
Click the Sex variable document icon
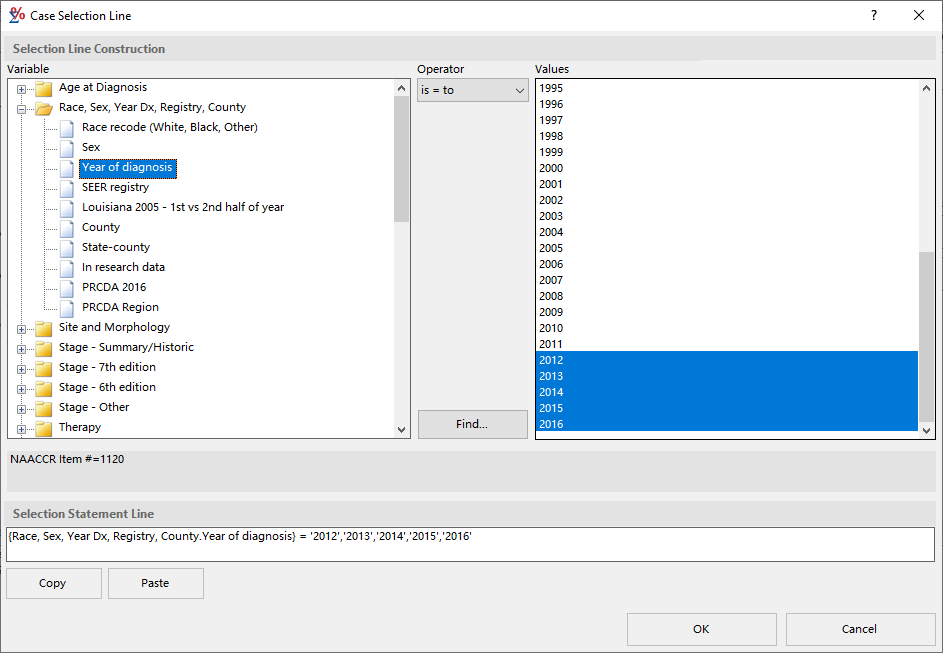(x=66, y=148)
